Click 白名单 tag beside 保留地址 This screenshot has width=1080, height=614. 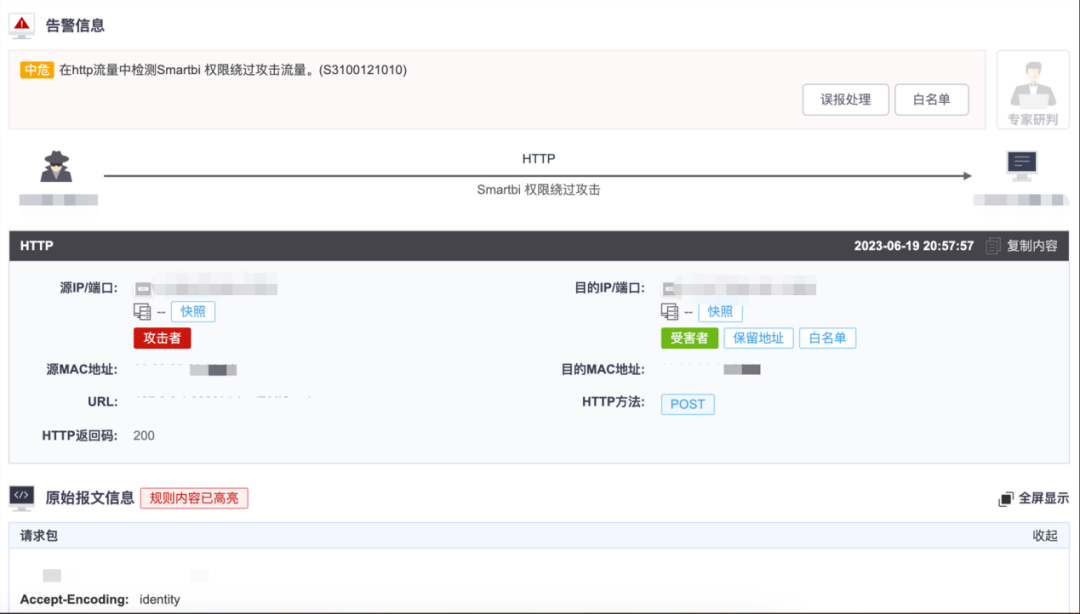827,338
